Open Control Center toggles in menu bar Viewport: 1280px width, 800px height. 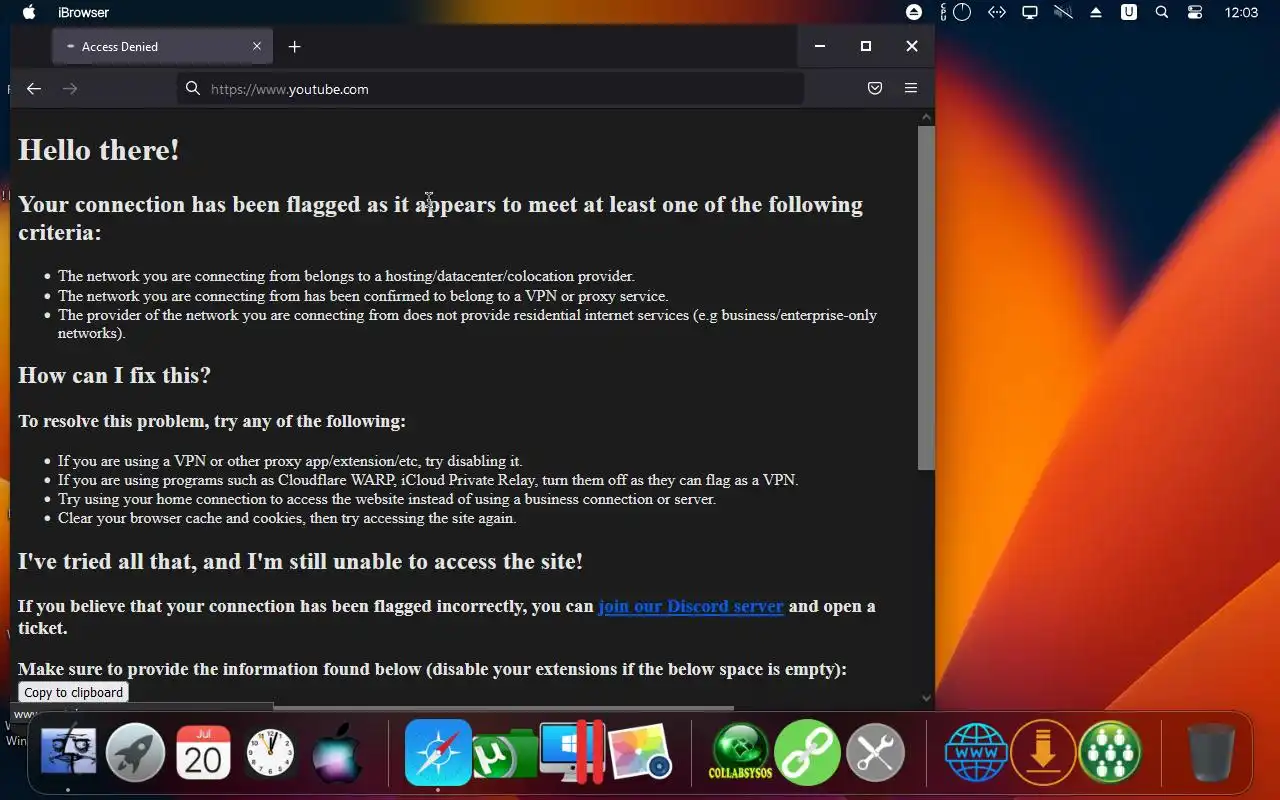(x=1195, y=12)
